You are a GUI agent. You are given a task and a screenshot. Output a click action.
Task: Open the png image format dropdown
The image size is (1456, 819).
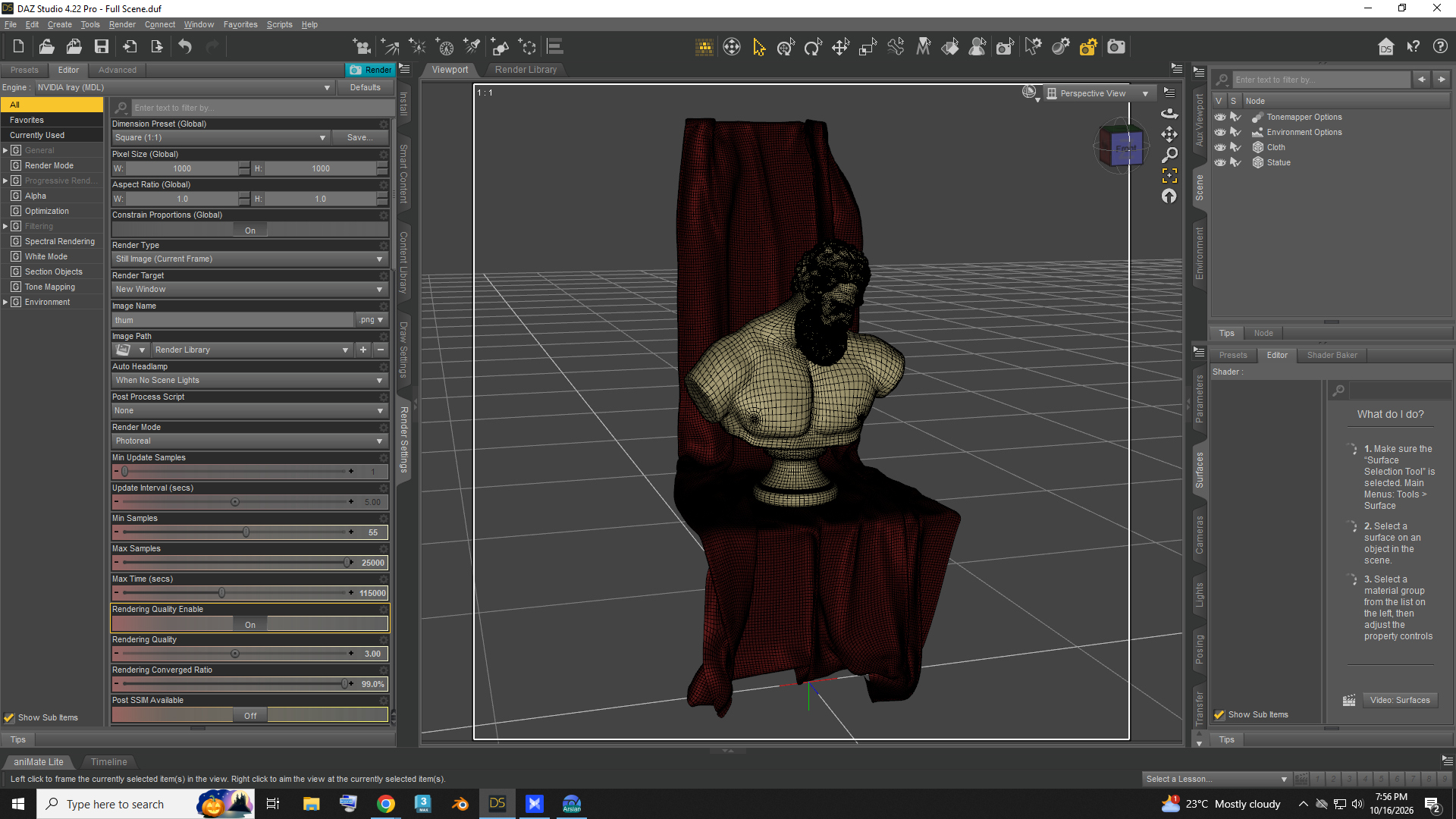[372, 320]
